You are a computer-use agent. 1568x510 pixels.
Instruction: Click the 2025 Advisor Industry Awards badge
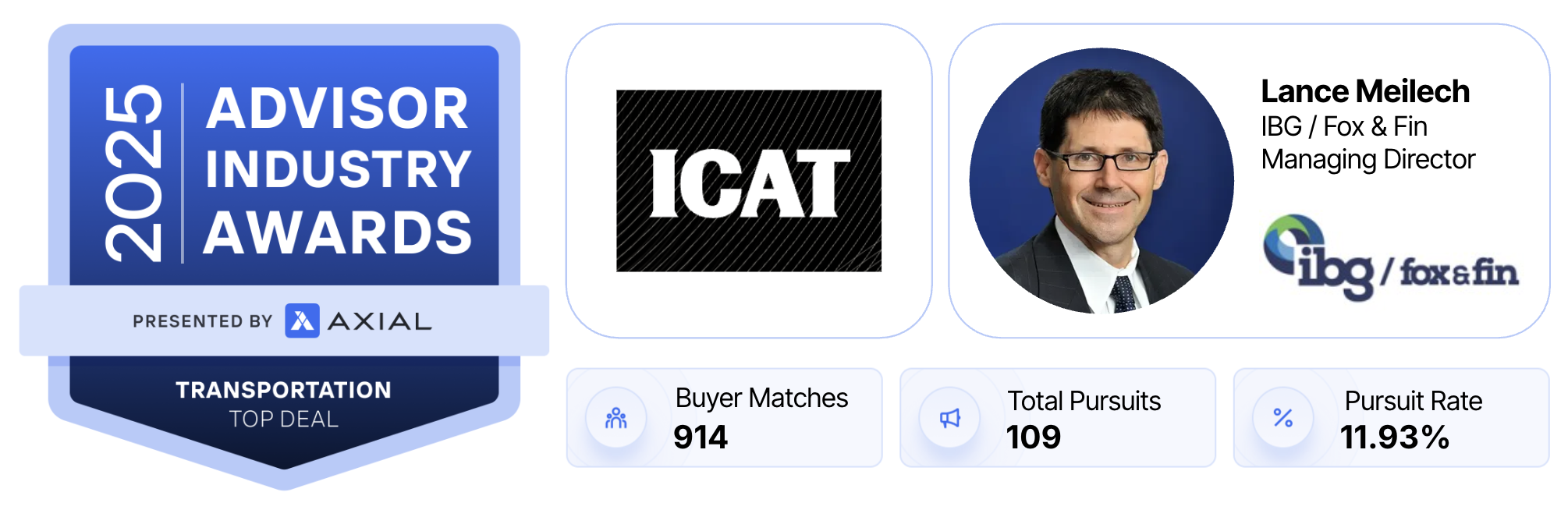(x=285, y=172)
